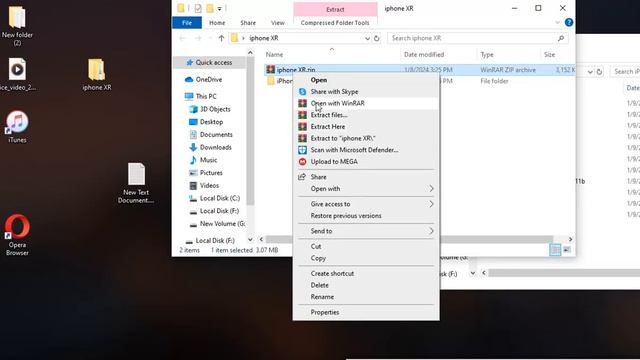Launch Opera Browser desktop shortcut
640x360 pixels.
tap(17, 235)
